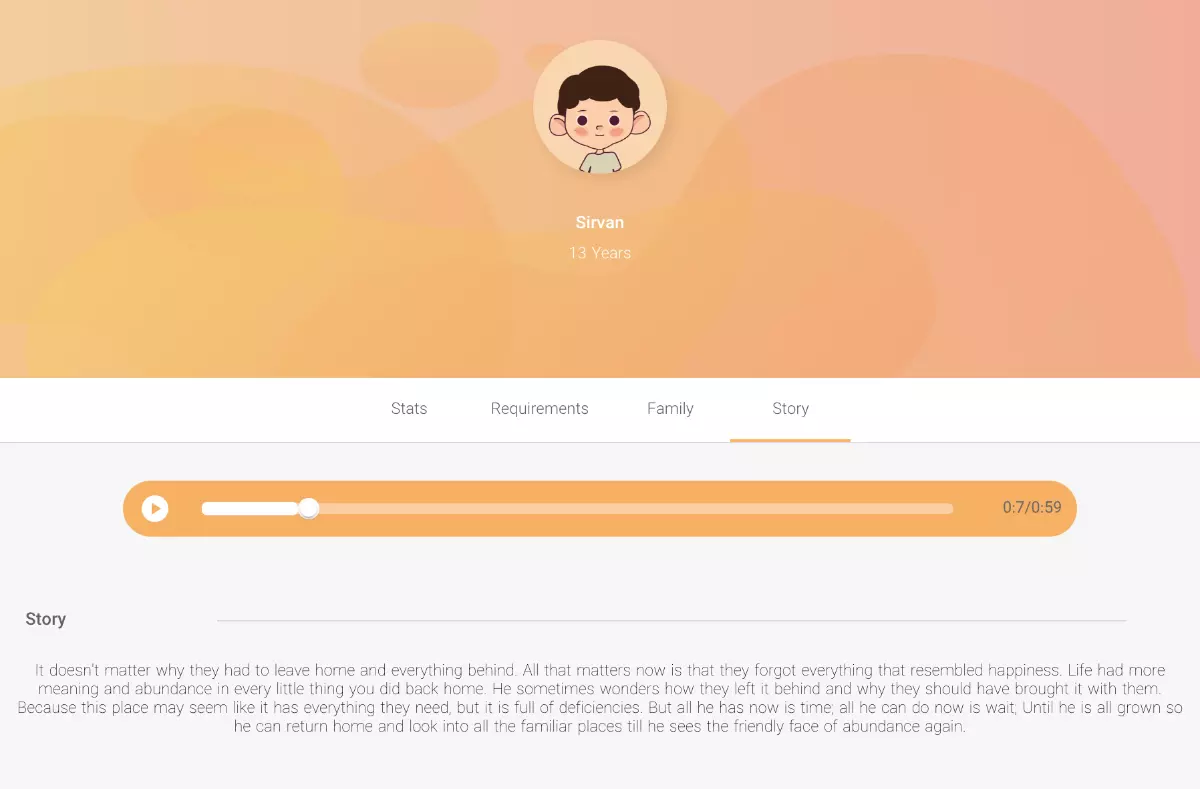This screenshot has width=1200, height=789.
Task: Click the story line starting "meaning and abundance"
Action: [600, 689]
